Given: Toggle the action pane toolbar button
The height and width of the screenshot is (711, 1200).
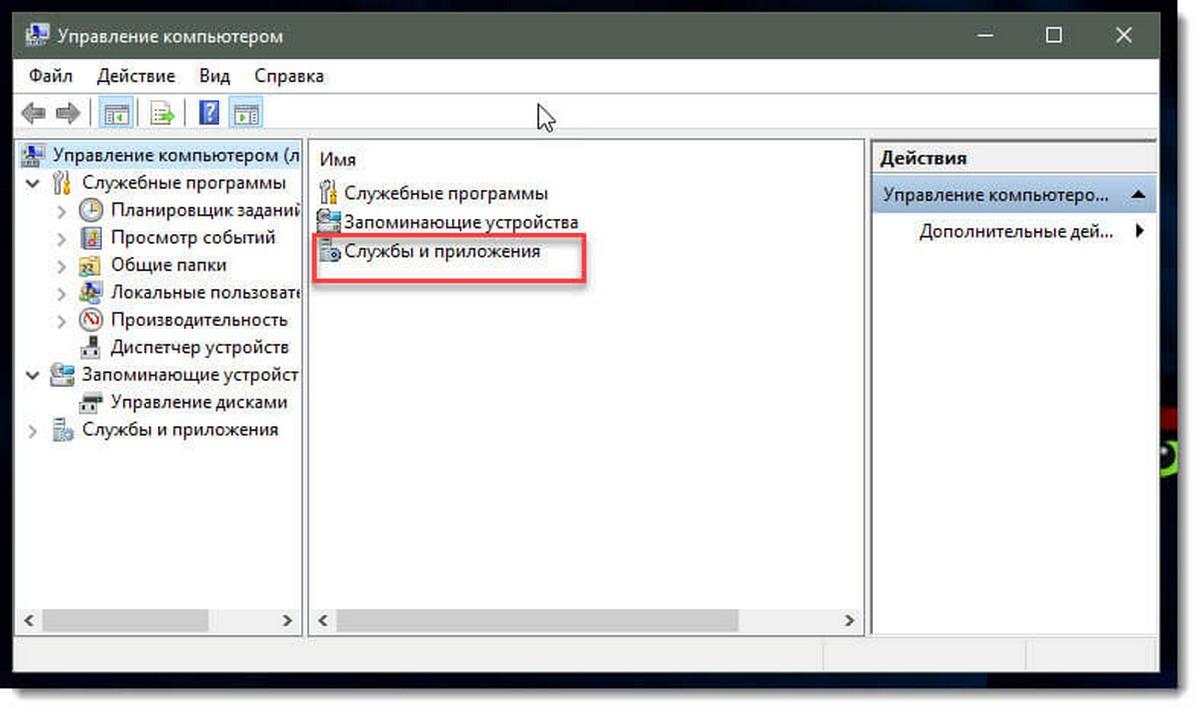Looking at the screenshot, I should point(245,113).
